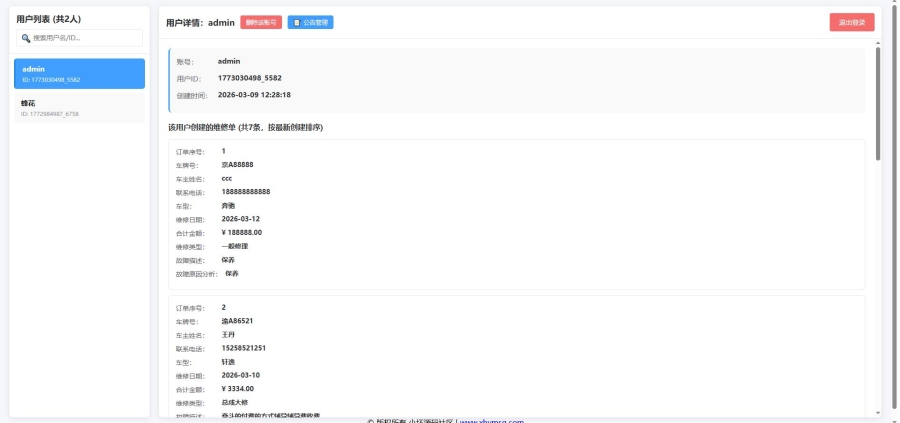Click license plate 京A88888 in order 1
The width and height of the screenshot is (900, 423).
(237, 164)
